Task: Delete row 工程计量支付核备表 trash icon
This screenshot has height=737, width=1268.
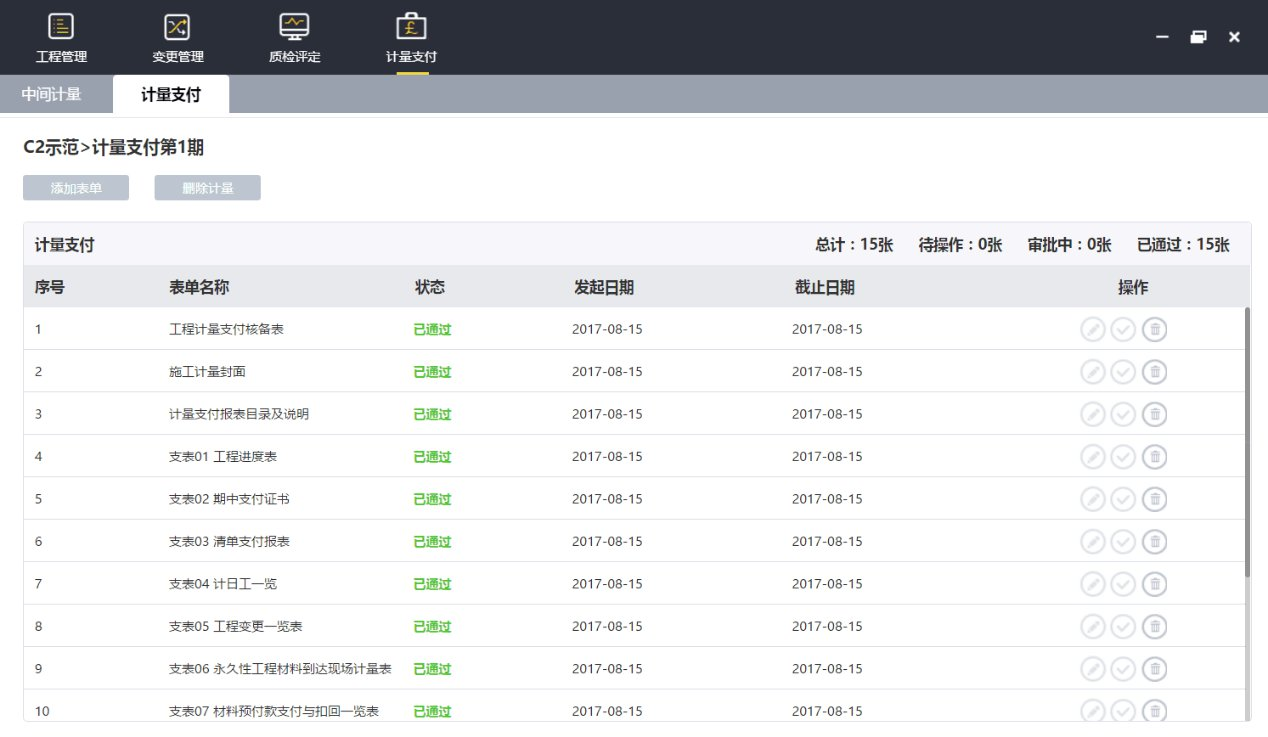Action: tap(1155, 329)
